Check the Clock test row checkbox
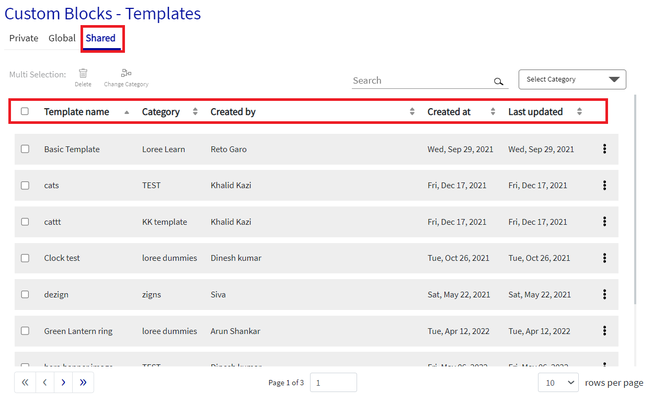Screen dimensions: 653x403 tap(25, 258)
